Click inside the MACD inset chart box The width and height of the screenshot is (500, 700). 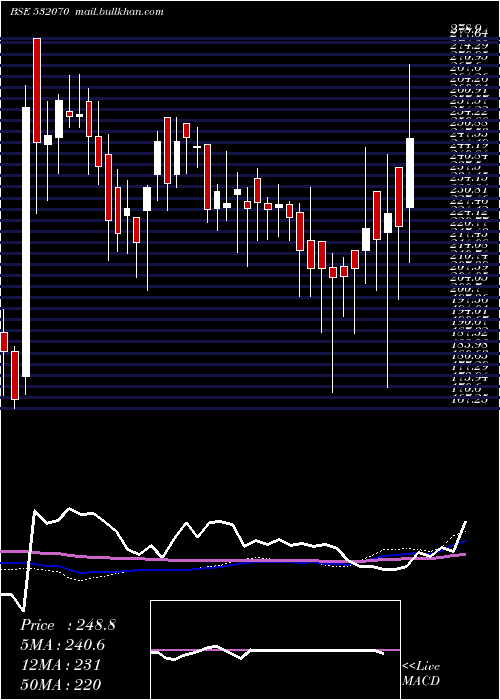point(275,650)
